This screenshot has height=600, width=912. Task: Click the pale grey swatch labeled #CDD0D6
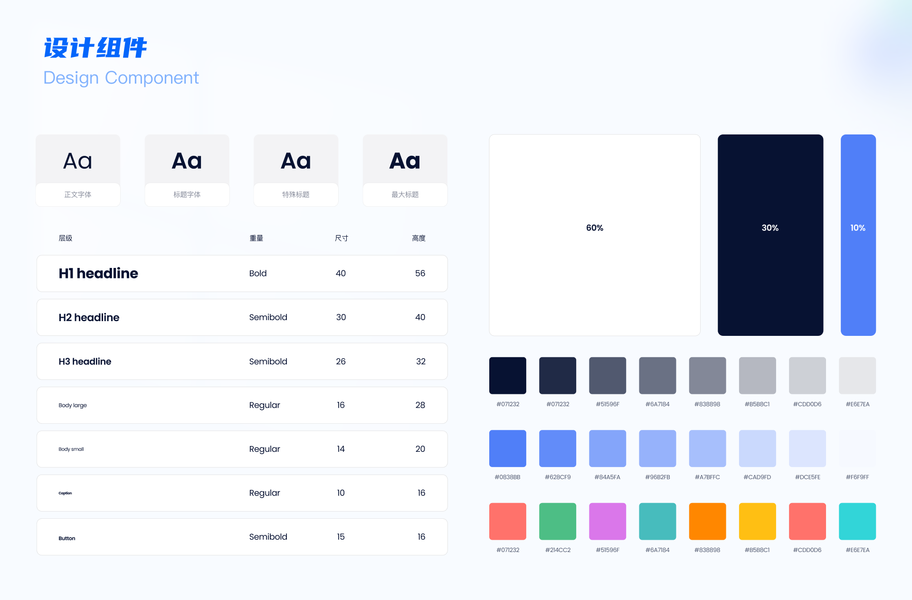point(807,376)
